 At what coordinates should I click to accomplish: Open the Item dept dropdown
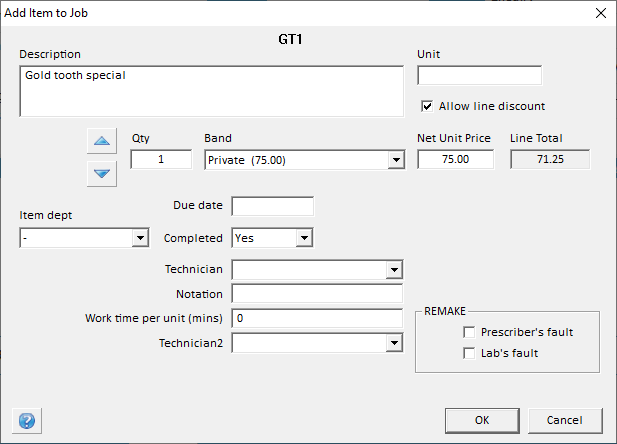139,238
